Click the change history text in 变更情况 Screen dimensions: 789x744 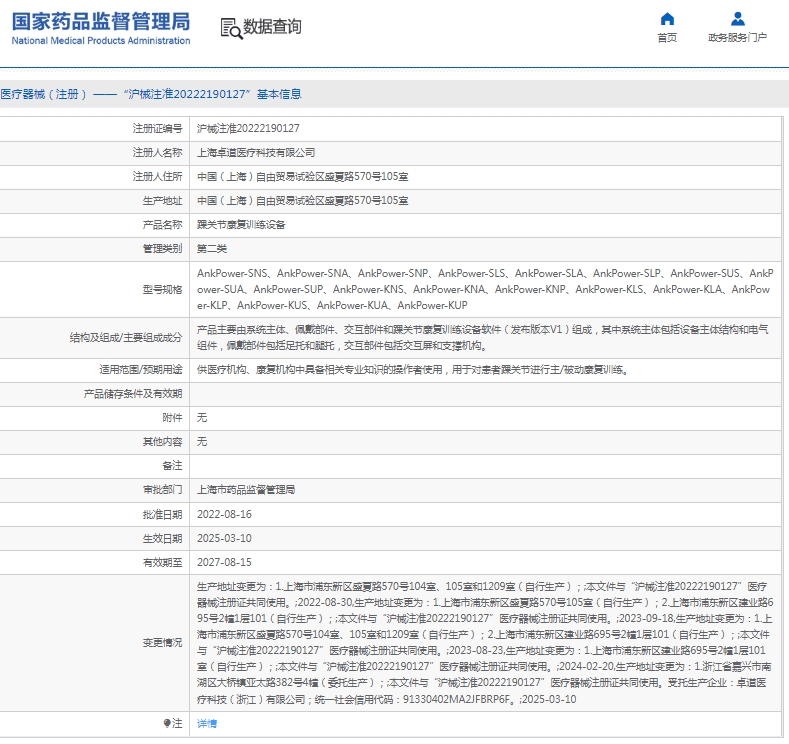coord(485,643)
